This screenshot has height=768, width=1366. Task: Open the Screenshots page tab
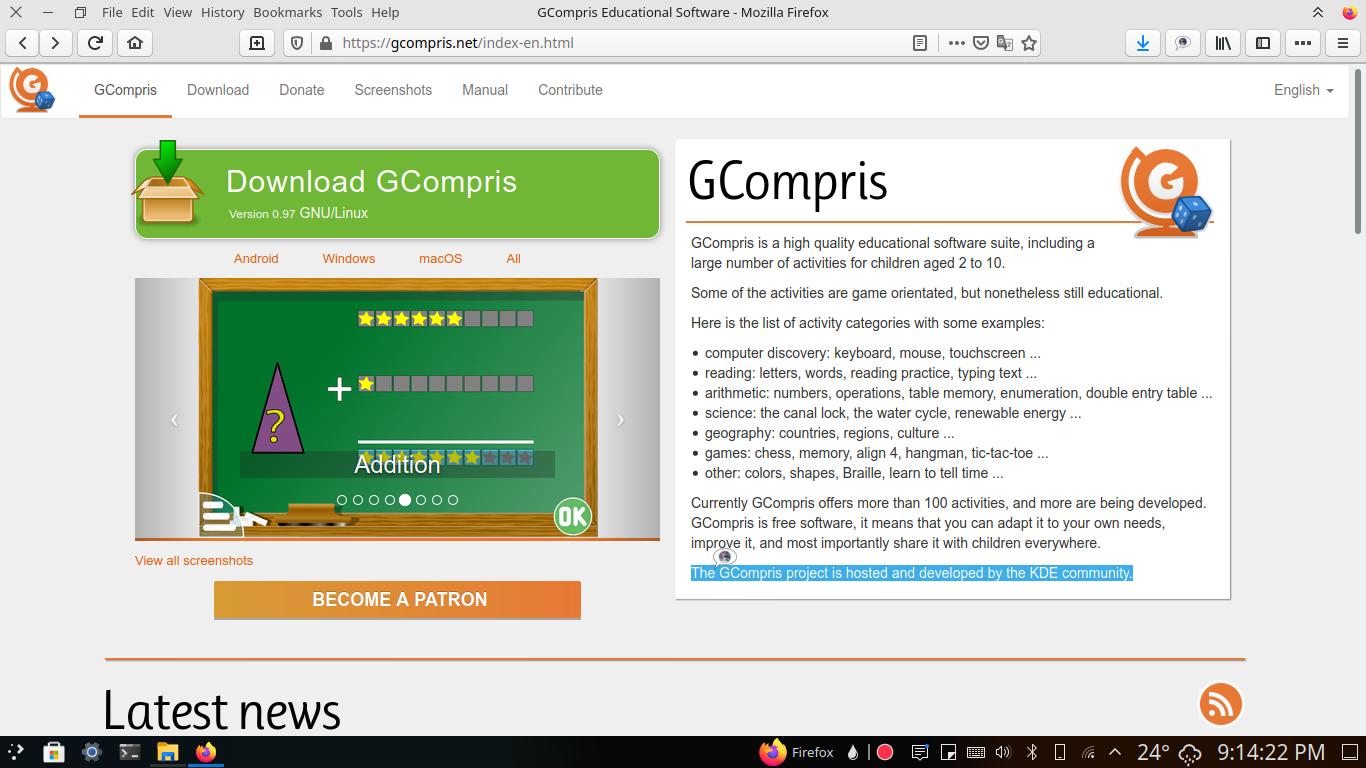(393, 90)
